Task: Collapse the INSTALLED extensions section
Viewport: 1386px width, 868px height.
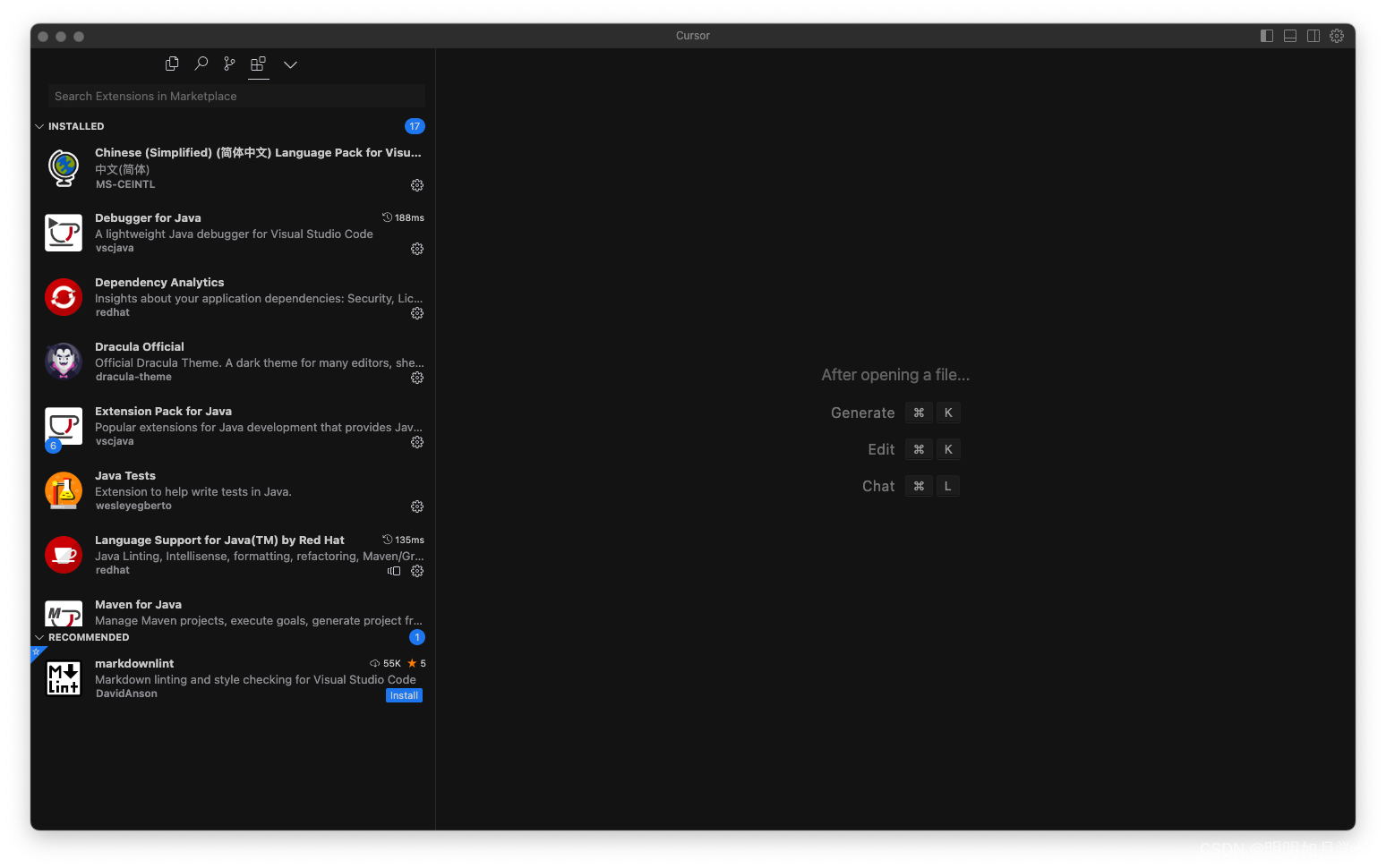Action: tap(39, 126)
